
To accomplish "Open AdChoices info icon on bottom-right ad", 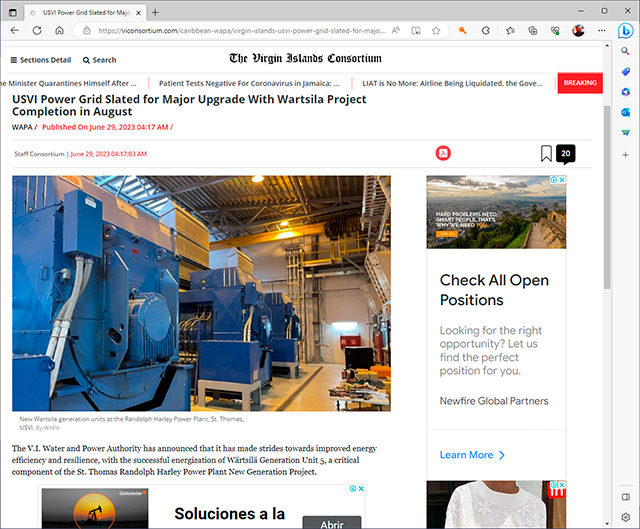I will (x=554, y=485).
